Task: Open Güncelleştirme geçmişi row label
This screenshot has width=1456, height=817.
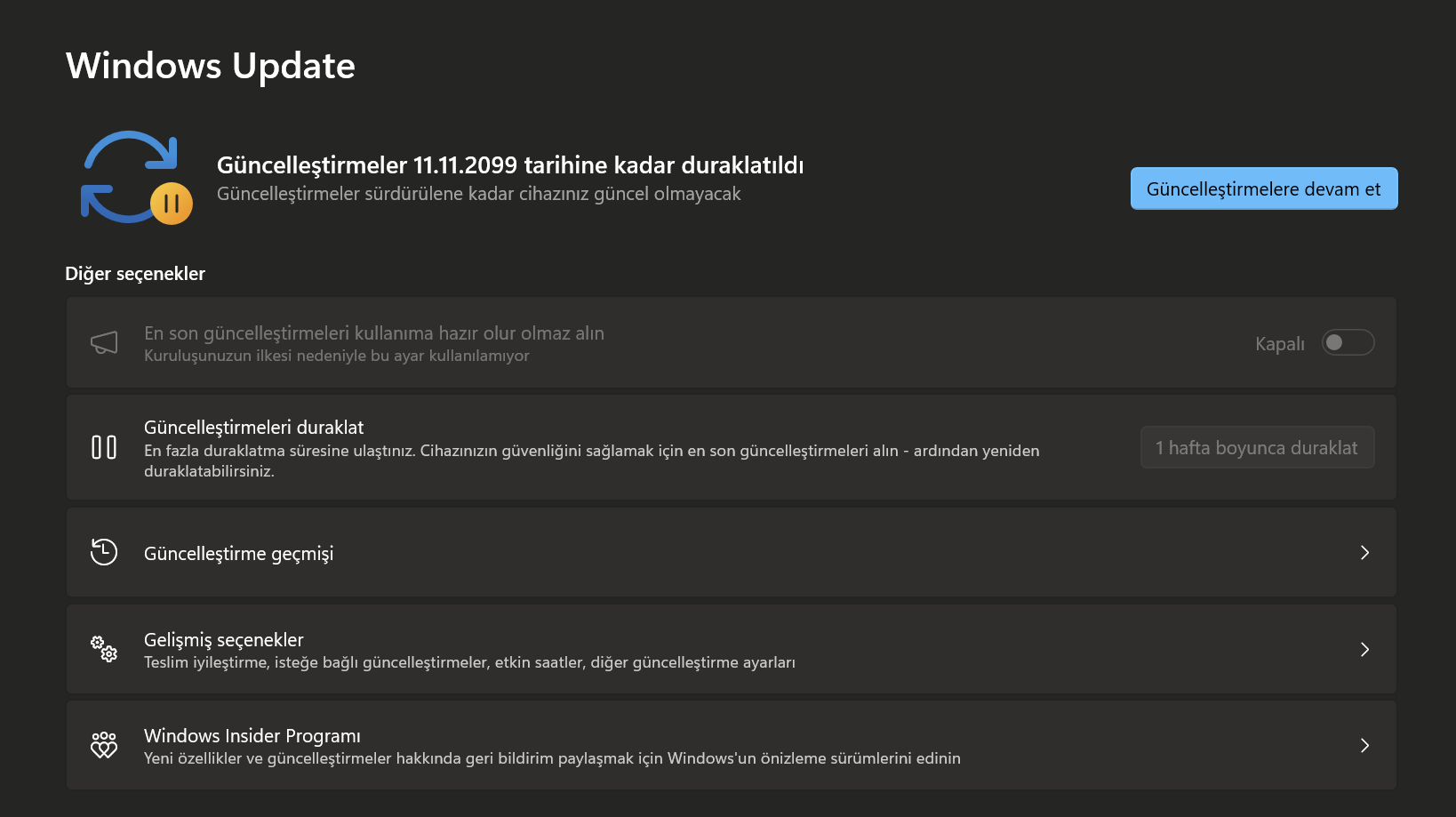Action: [238, 554]
